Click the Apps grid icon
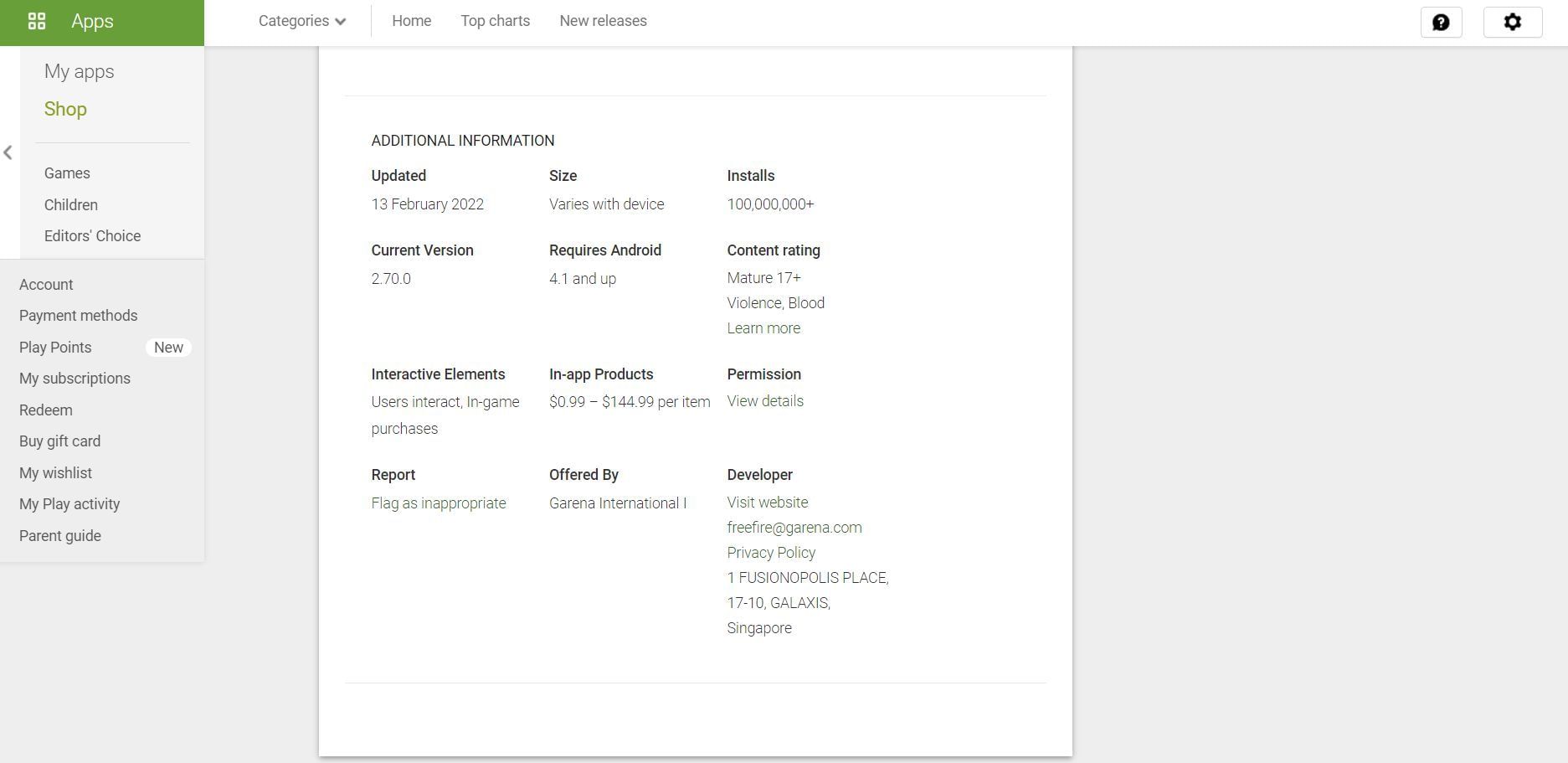 [37, 22]
